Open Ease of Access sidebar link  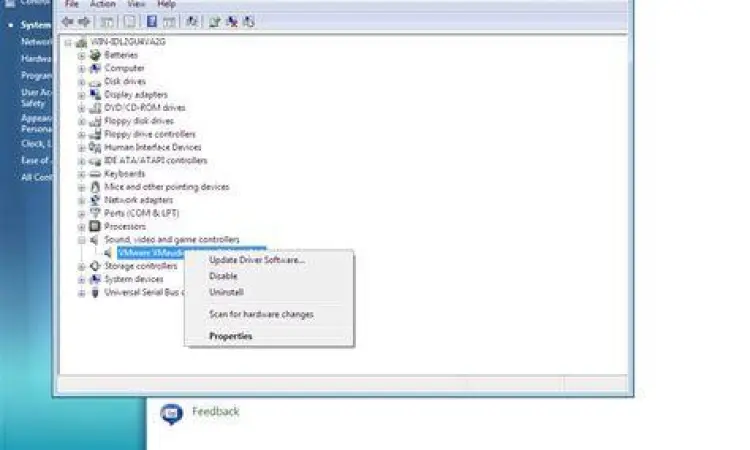36,160
